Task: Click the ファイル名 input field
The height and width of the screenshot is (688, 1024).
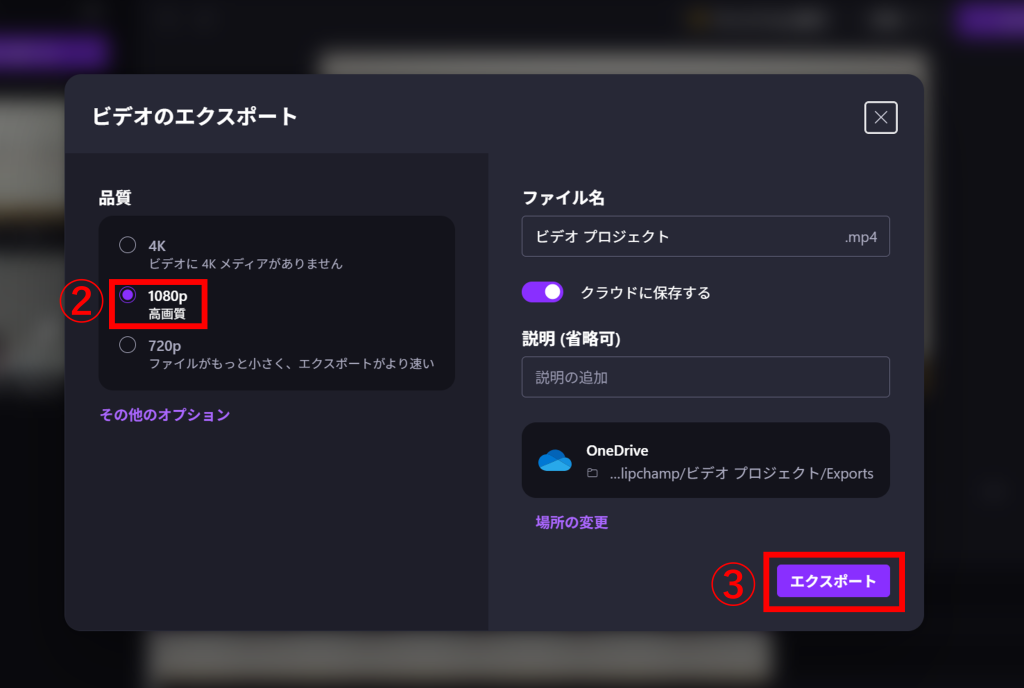Action: (x=705, y=236)
